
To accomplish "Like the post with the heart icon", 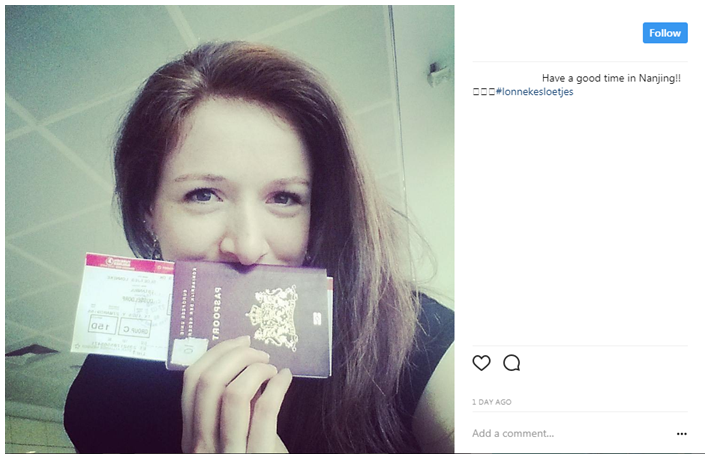I will coord(481,363).
